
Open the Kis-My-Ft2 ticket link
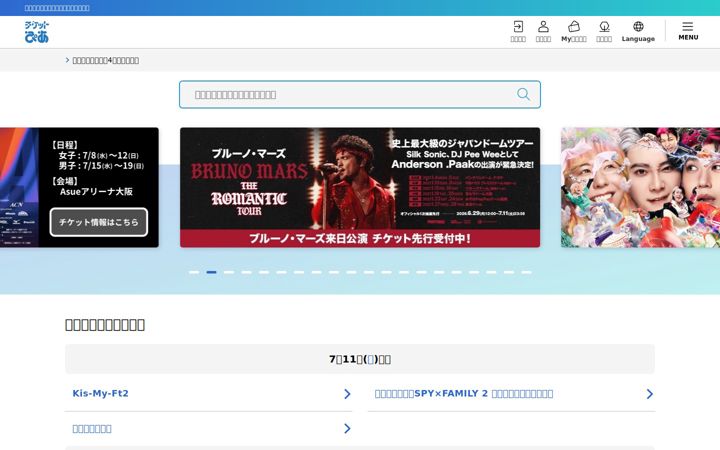coord(101,394)
